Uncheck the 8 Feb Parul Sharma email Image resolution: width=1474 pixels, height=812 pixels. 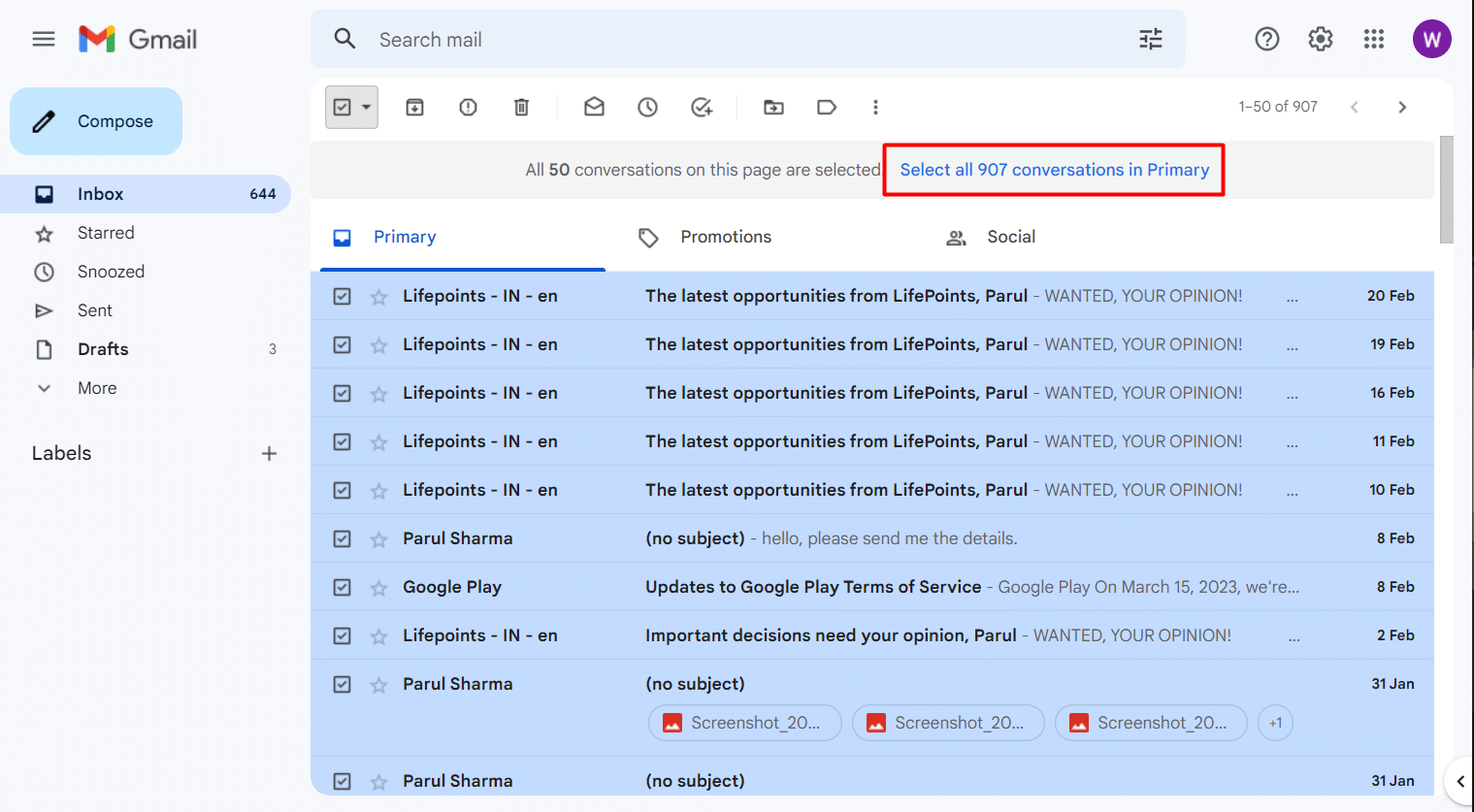(342, 538)
